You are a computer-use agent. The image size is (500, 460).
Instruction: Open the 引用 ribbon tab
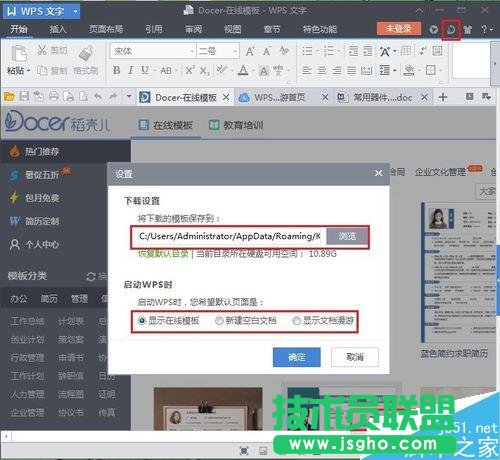[154, 29]
